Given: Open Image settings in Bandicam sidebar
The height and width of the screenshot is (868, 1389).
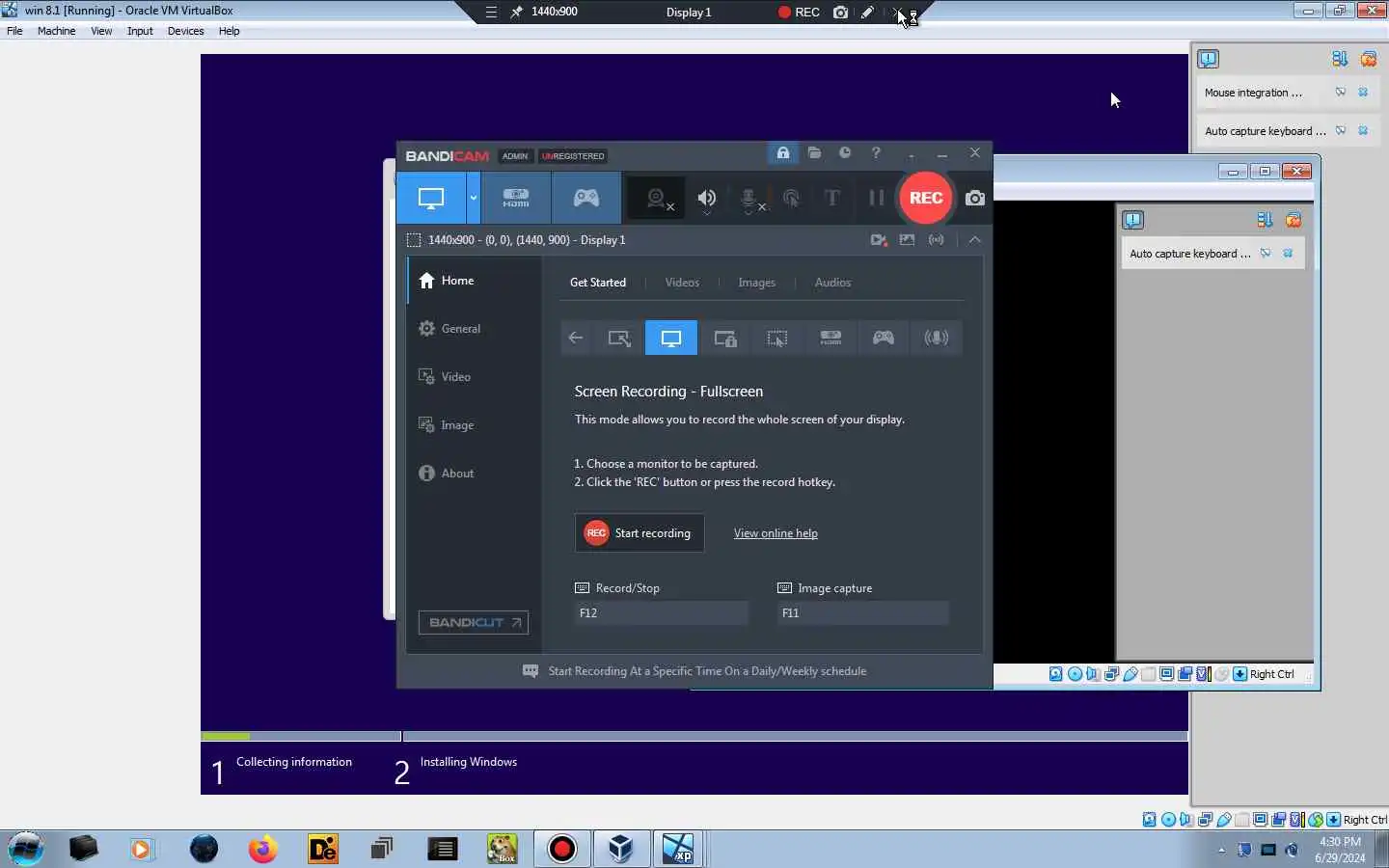Looking at the screenshot, I should 474,425.
